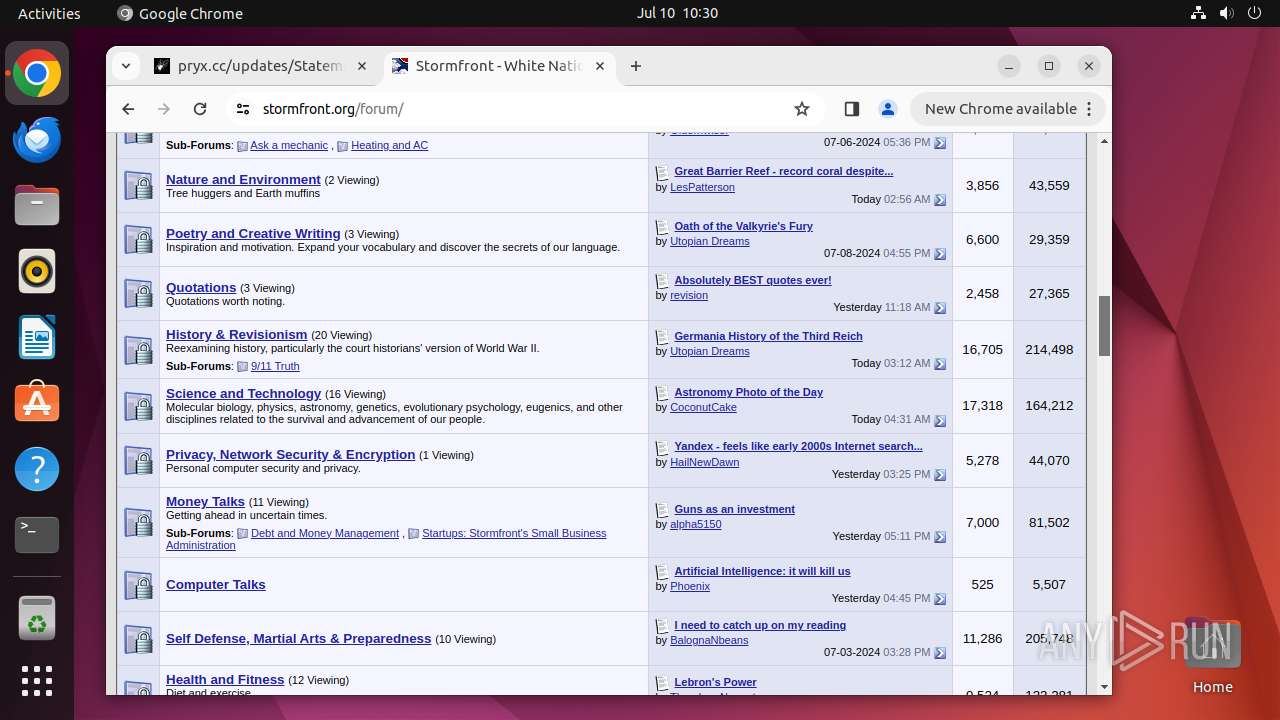
Task: Open the Quotations forum link
Action: click(x=201, y=288)
